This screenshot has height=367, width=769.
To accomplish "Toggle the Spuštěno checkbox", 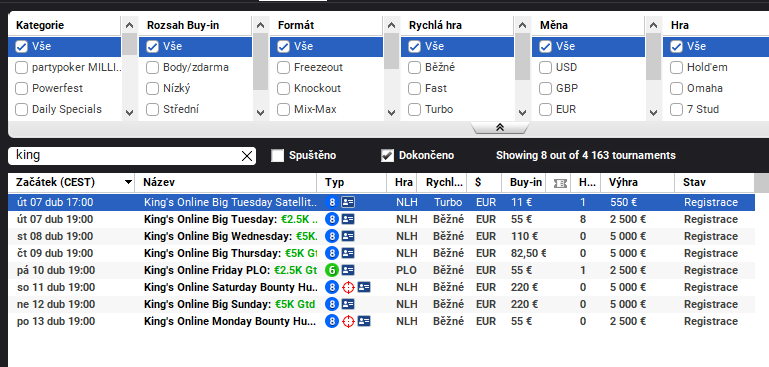I will click(278, 156).
